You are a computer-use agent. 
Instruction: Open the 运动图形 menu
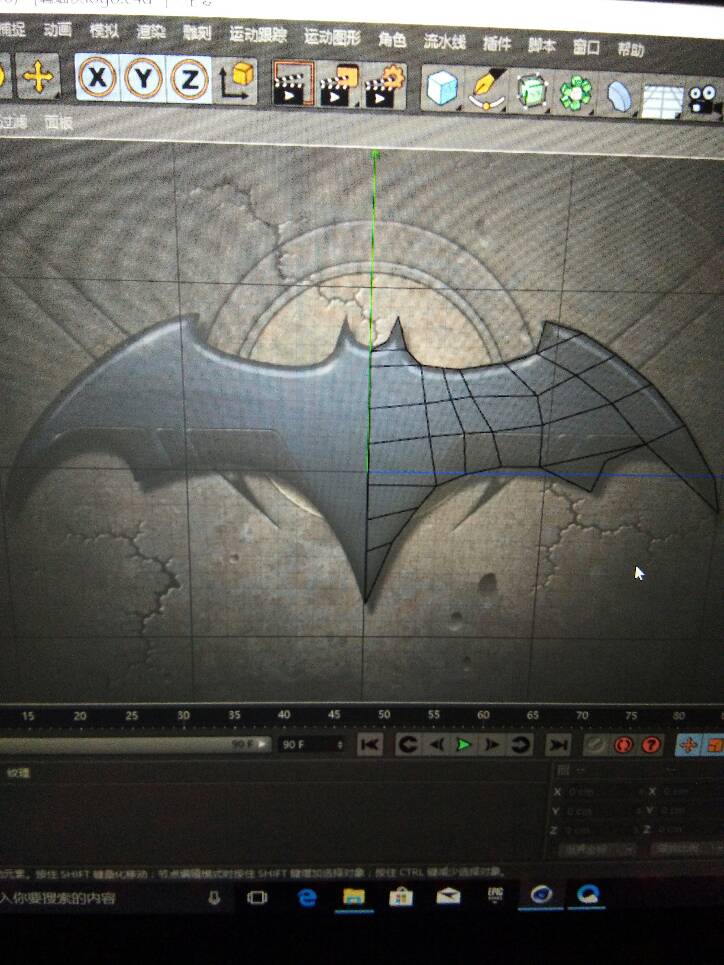pos(332,37)
